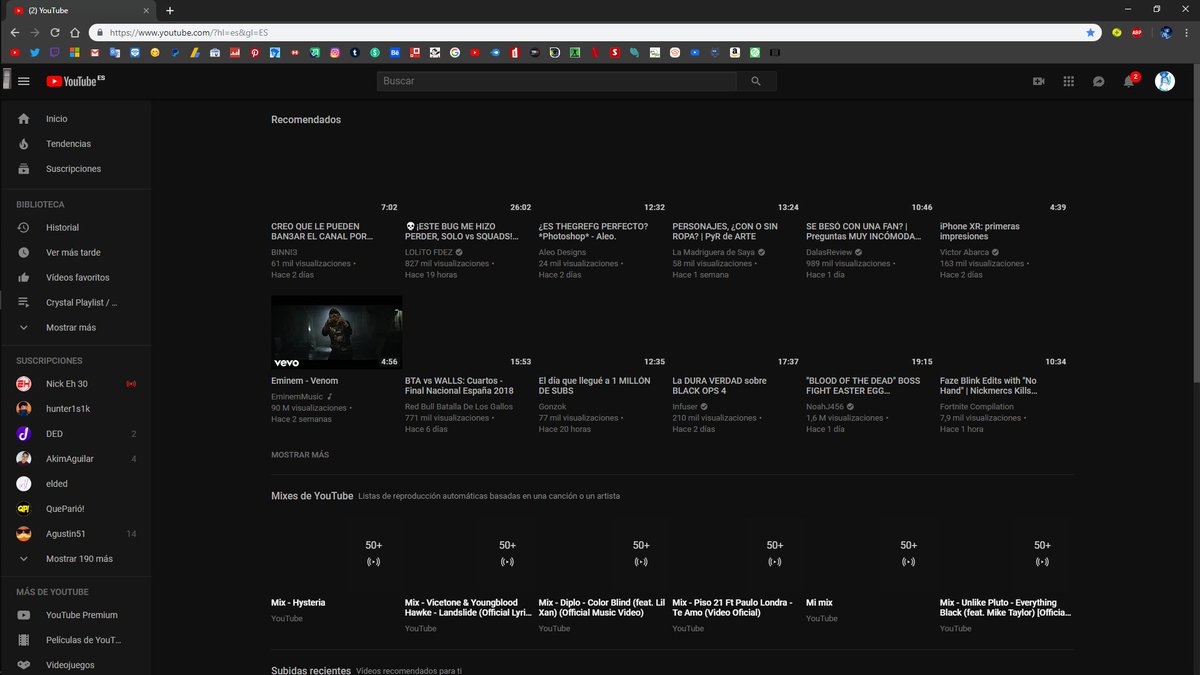Click the Crystal Playlist list icon
Viewport: 1200px width, 675px height.
pyautogui.click(x=24, y=302)
